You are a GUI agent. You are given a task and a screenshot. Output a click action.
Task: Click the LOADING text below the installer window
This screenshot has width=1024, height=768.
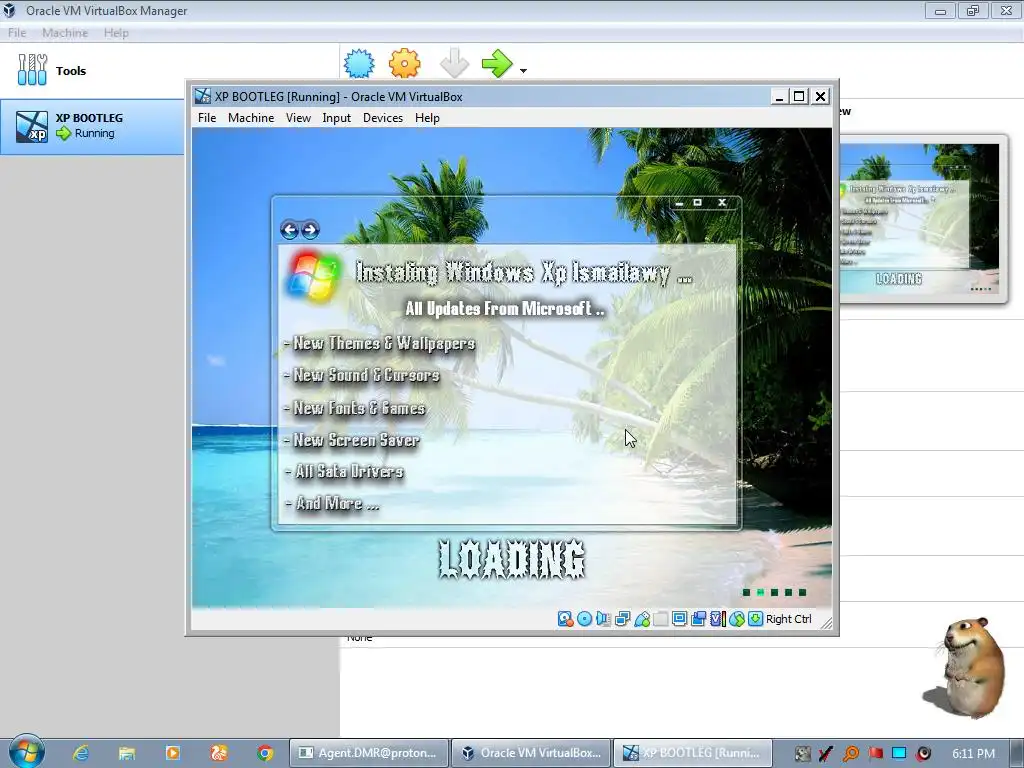click(x=512, y=560)
